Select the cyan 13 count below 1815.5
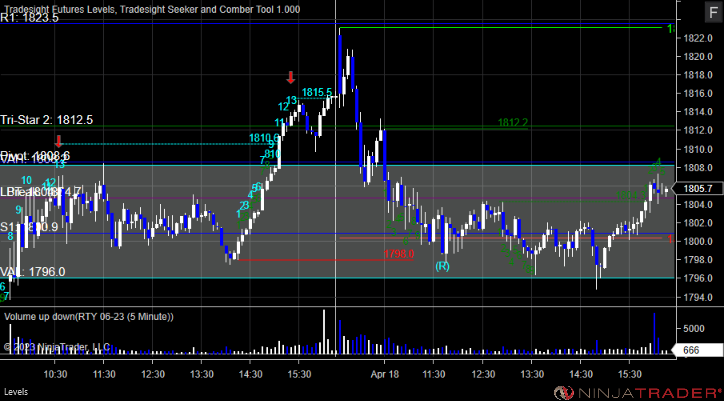The width and height of the screenshot is (724, 401). click(x=291, y=100)
